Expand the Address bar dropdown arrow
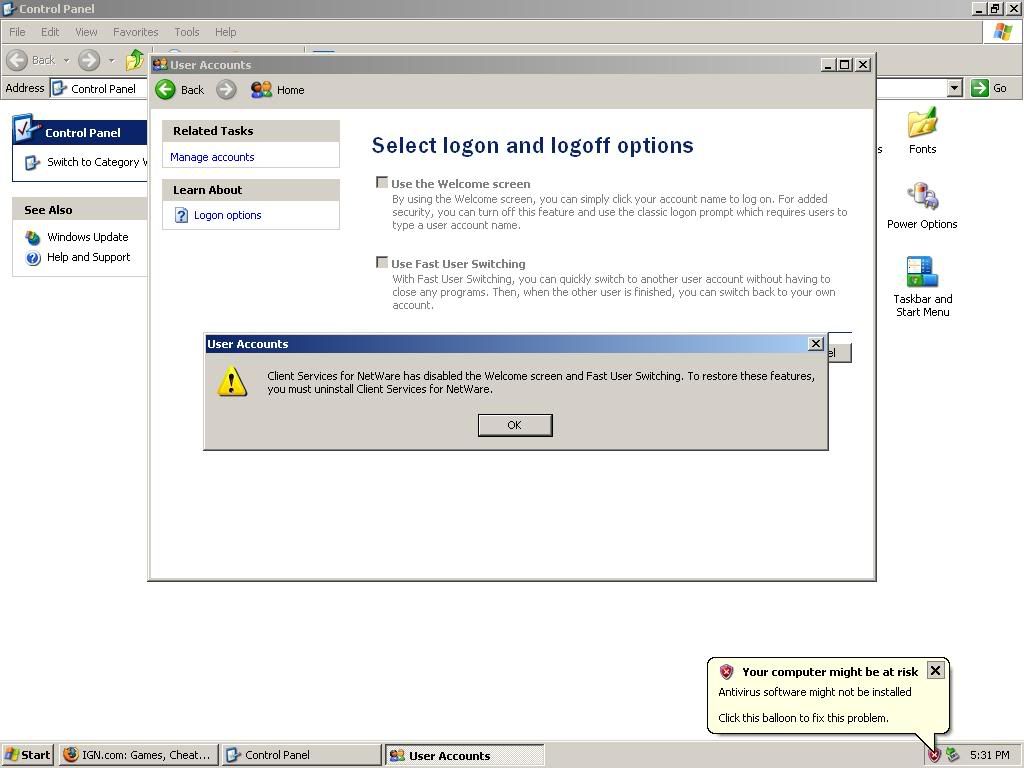1024x768 pixels. 954,88
